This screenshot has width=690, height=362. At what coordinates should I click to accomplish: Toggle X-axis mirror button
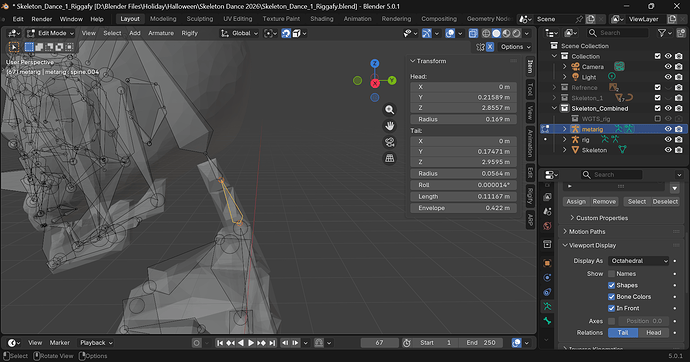point(490,47)
